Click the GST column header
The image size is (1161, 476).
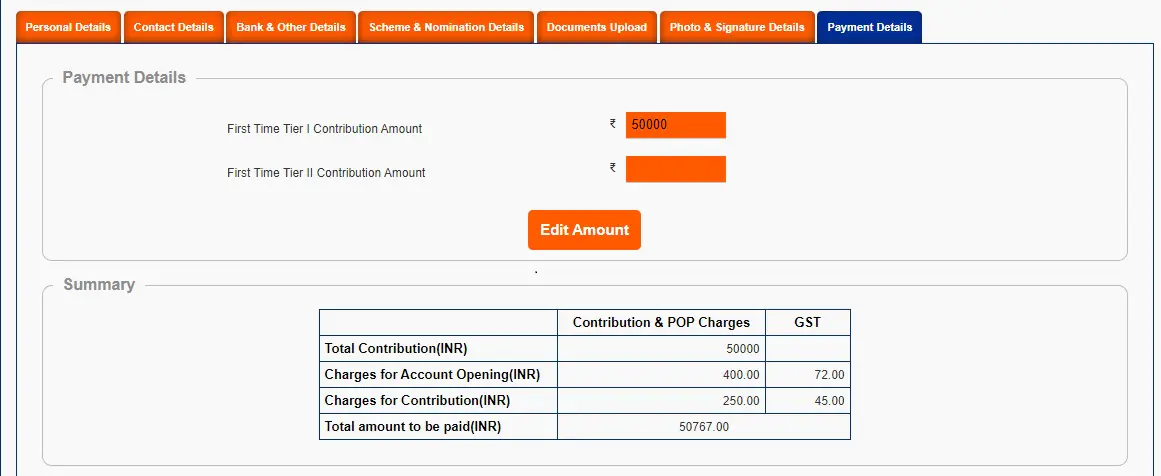coord(808,323)
